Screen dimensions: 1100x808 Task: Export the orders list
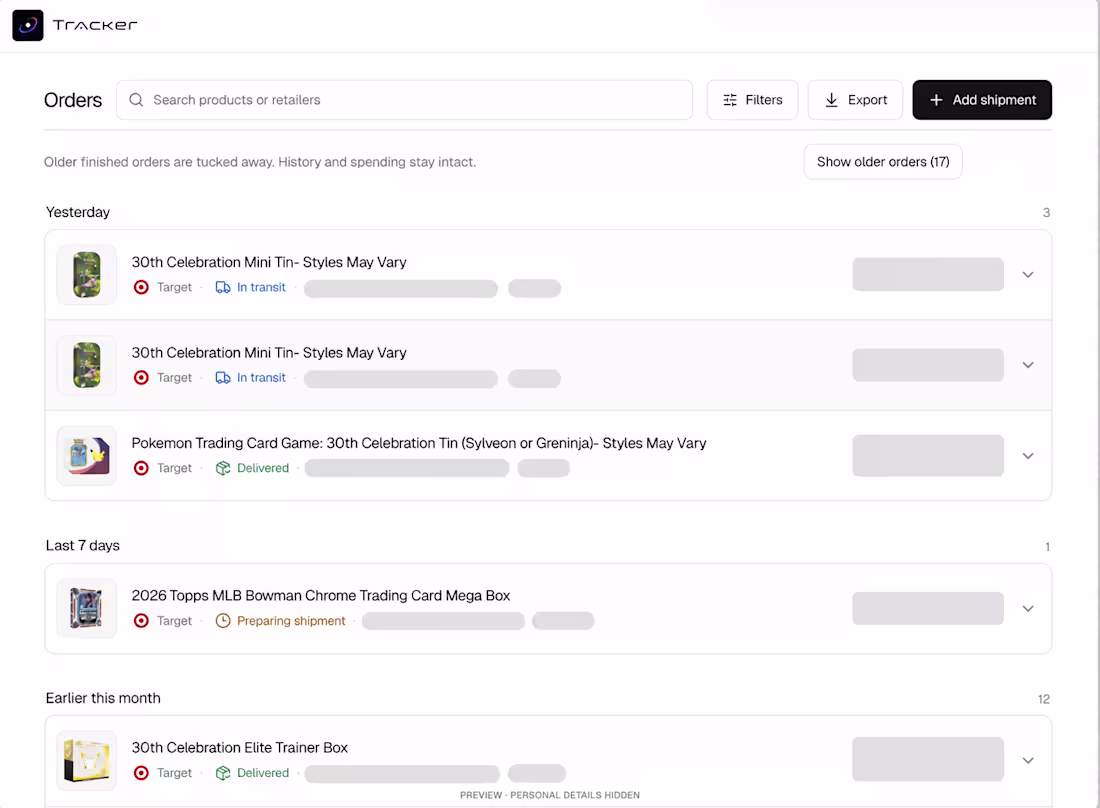pos(855,100)
